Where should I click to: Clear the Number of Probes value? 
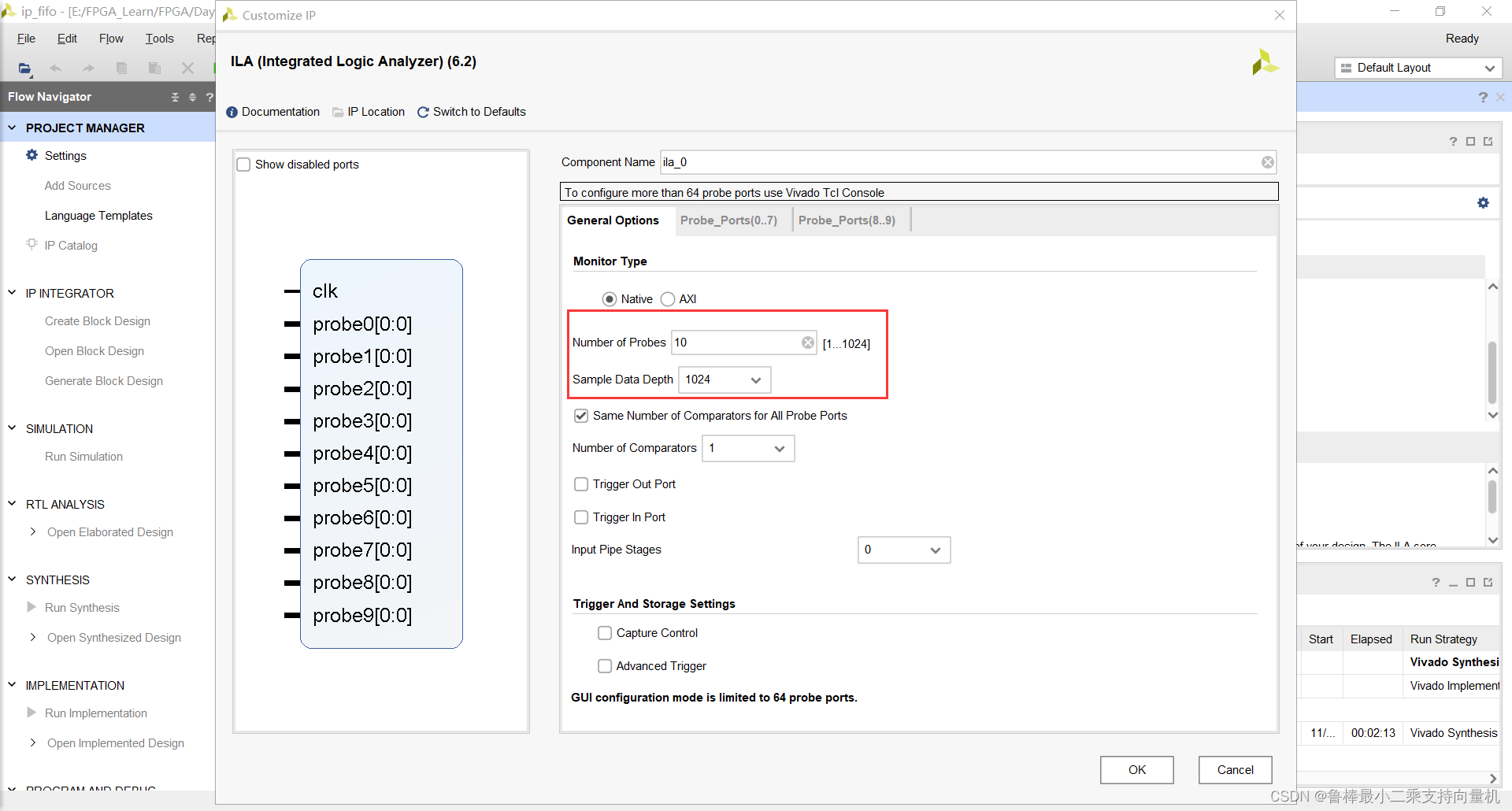tap(808, 343)
